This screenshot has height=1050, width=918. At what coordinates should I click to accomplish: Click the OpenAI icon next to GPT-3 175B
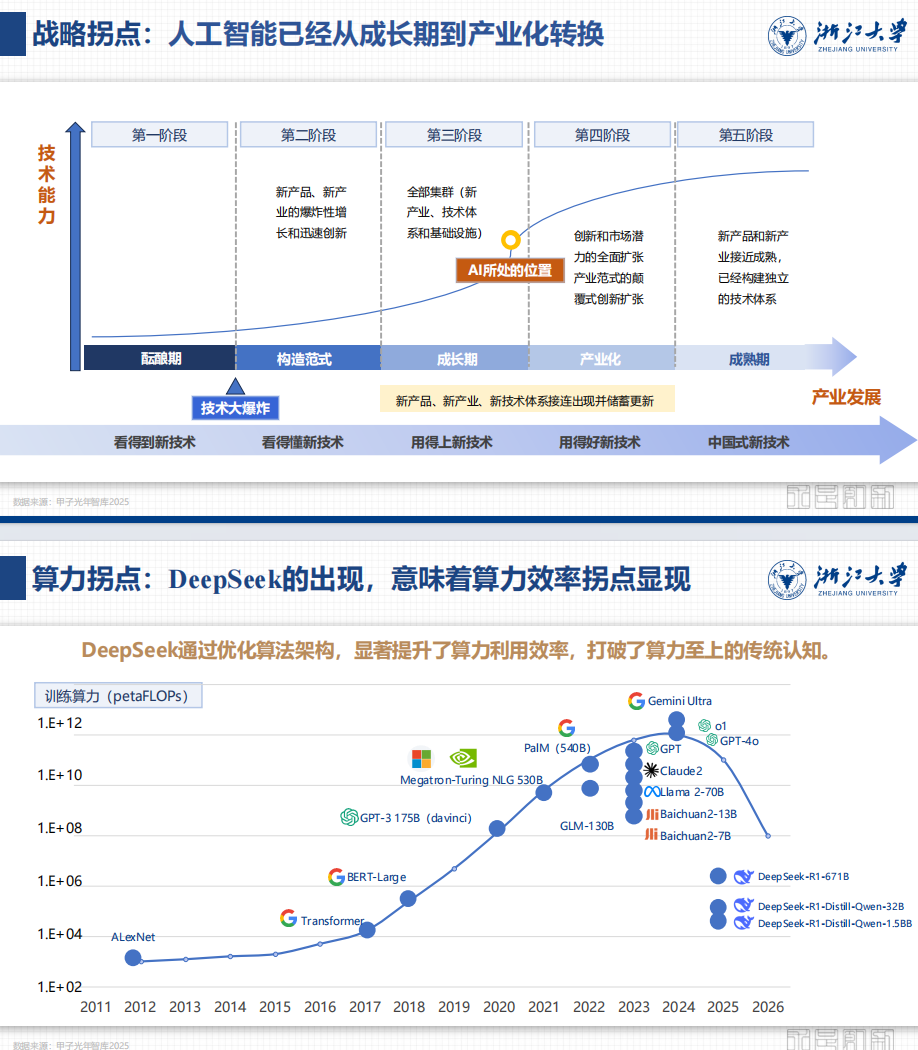click(349, 817)
